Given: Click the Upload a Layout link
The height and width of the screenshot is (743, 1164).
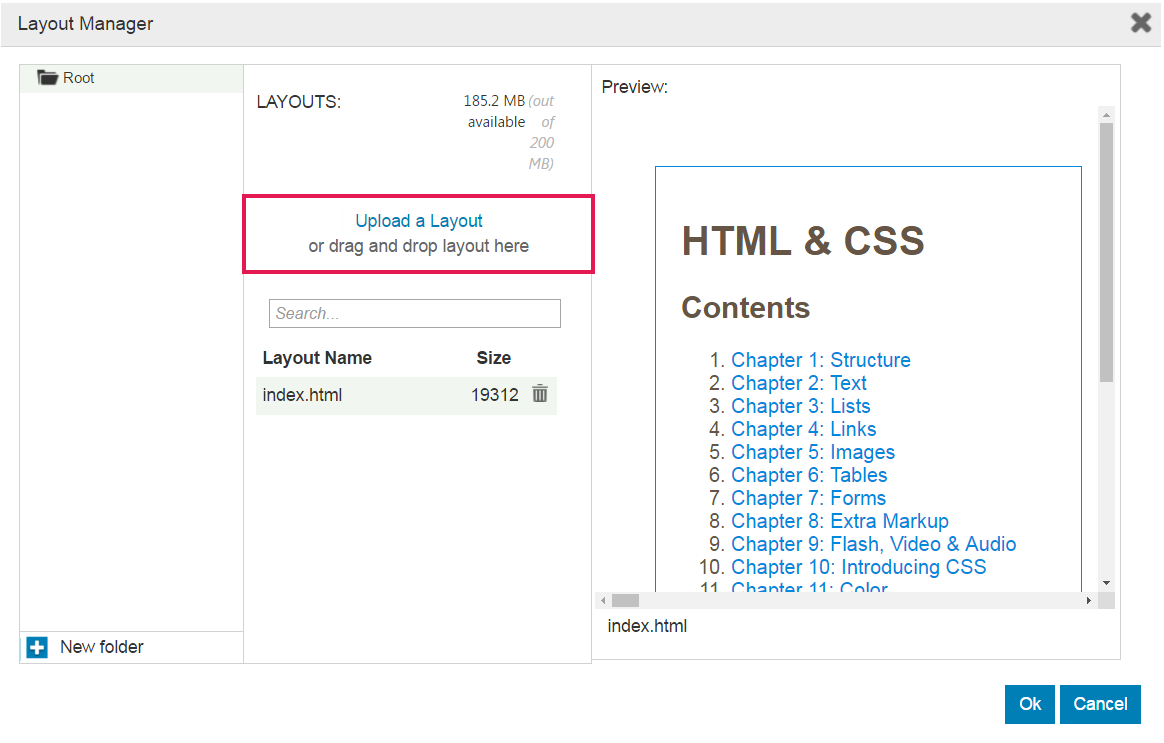Looking at the screenshot, I should coord(419,221).
